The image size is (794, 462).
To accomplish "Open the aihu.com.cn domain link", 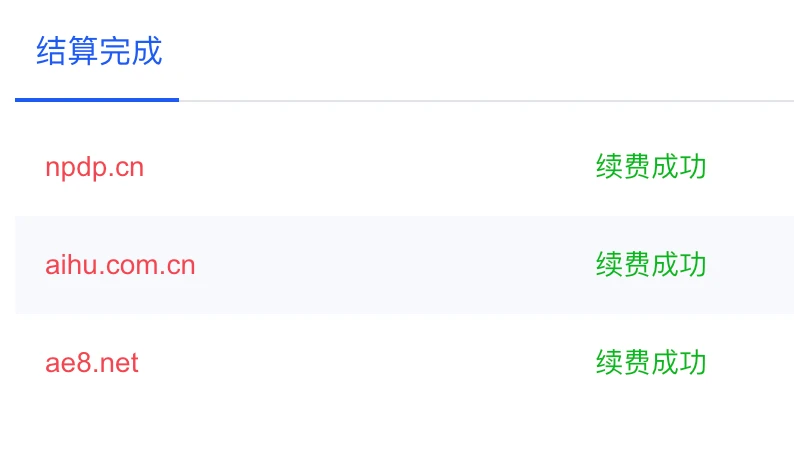I will click(120, 265).
